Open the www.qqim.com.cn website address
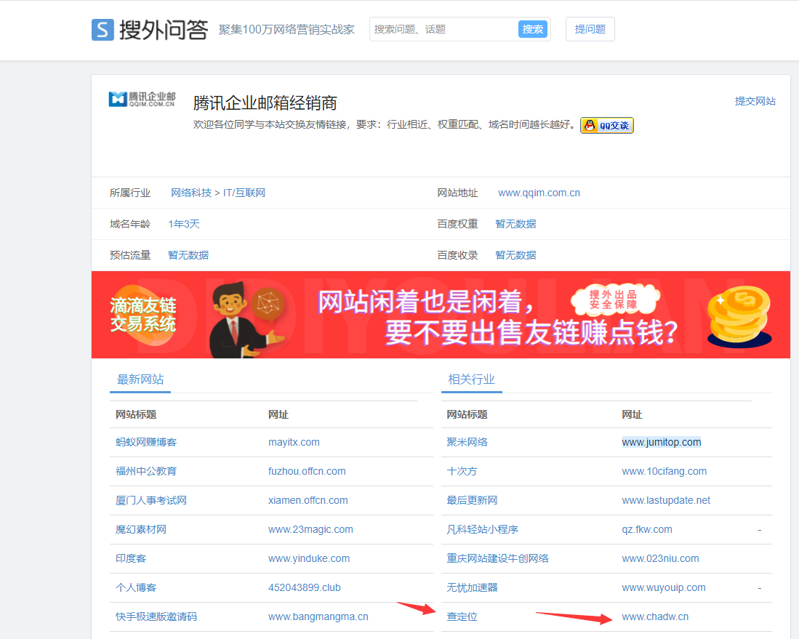 539,193
